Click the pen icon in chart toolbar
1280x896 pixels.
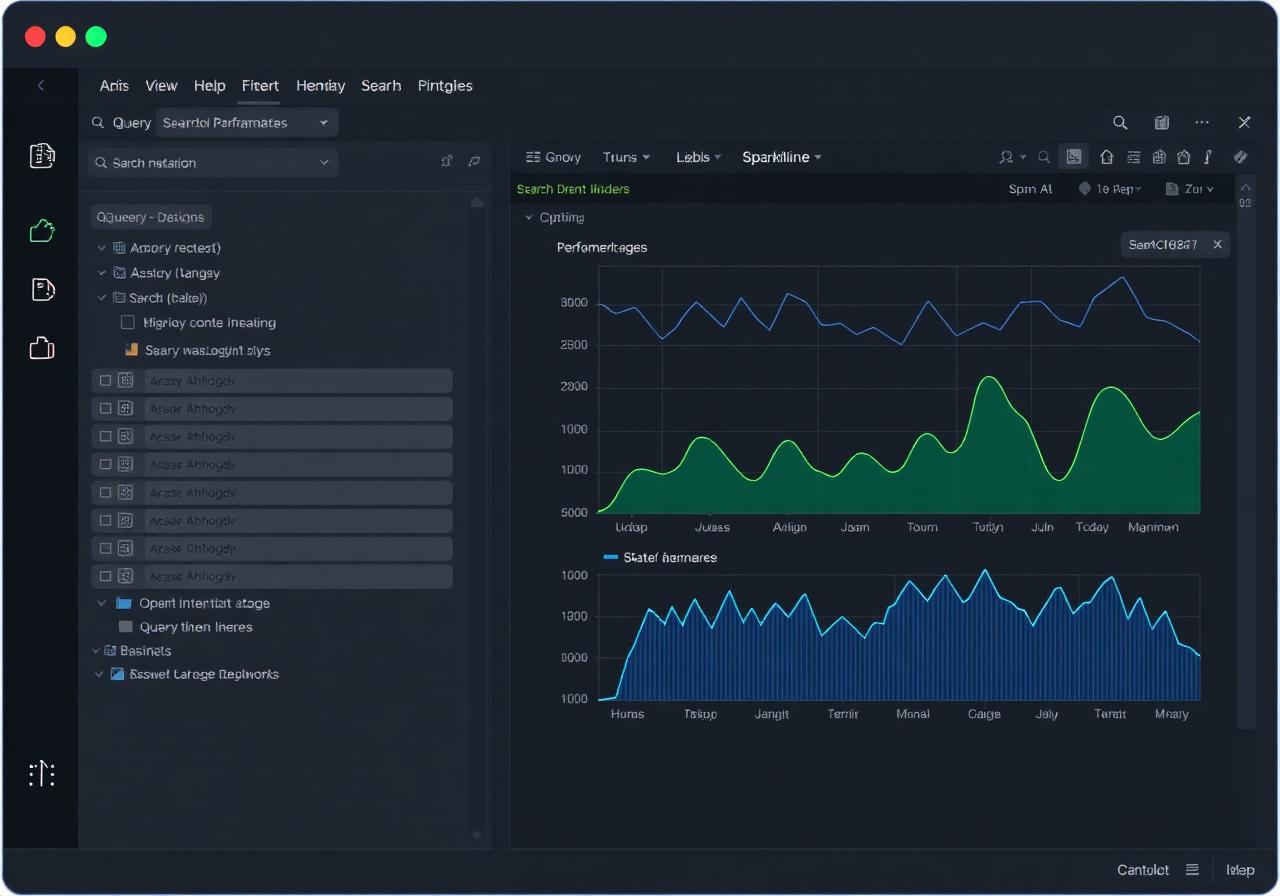coord(1208,157)
